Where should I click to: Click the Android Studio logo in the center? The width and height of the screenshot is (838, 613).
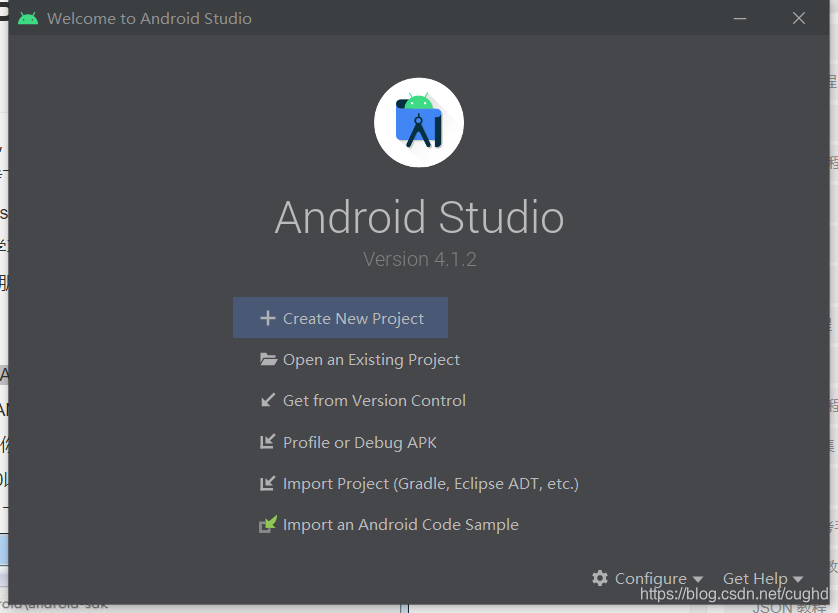click(x=419, y=122)
